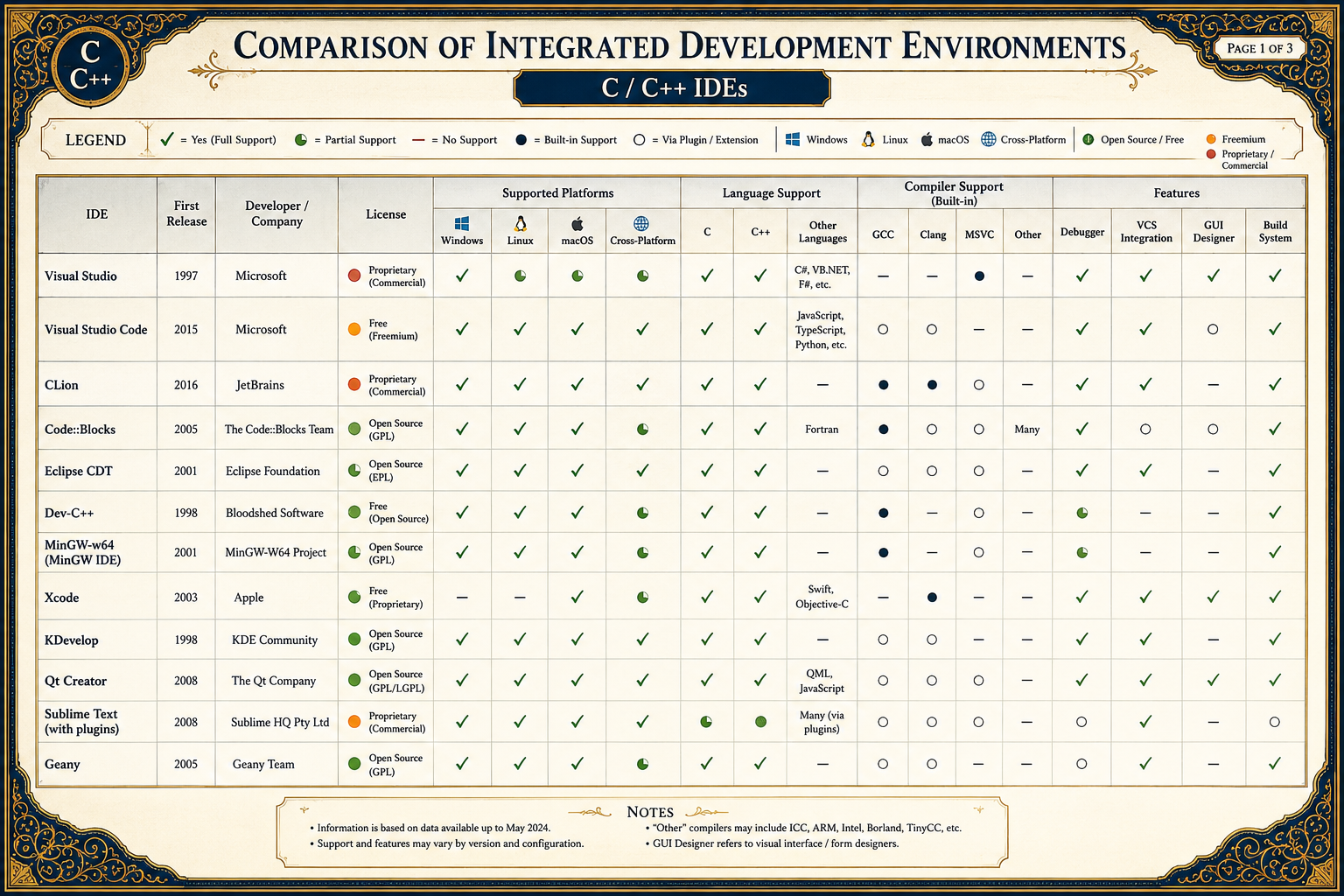Viewport: 1344px width, 896px height.
Task: Click Eclipse CDT's Open Source (EPL) license text
Action: pos(395,471)
